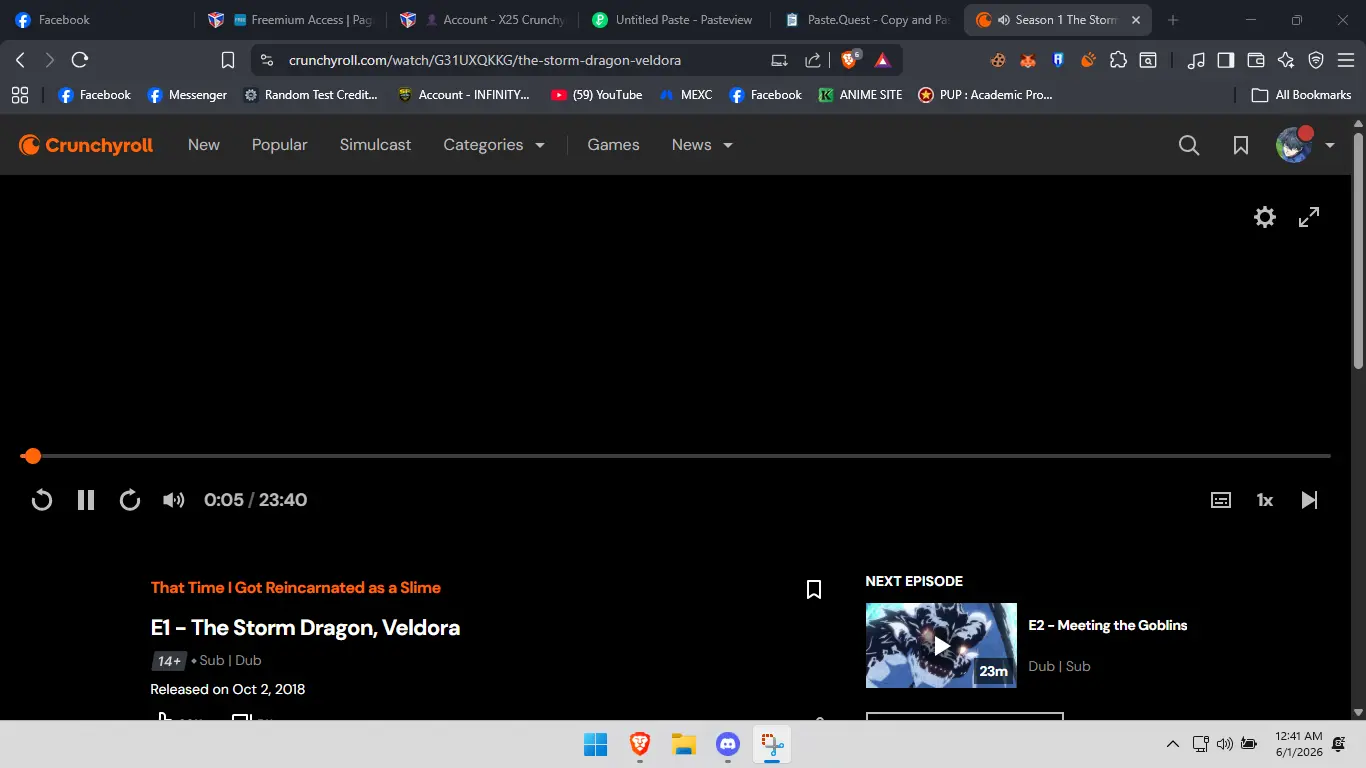Pause the video playback
The image size is (1366, 768).
click(86, 500)
